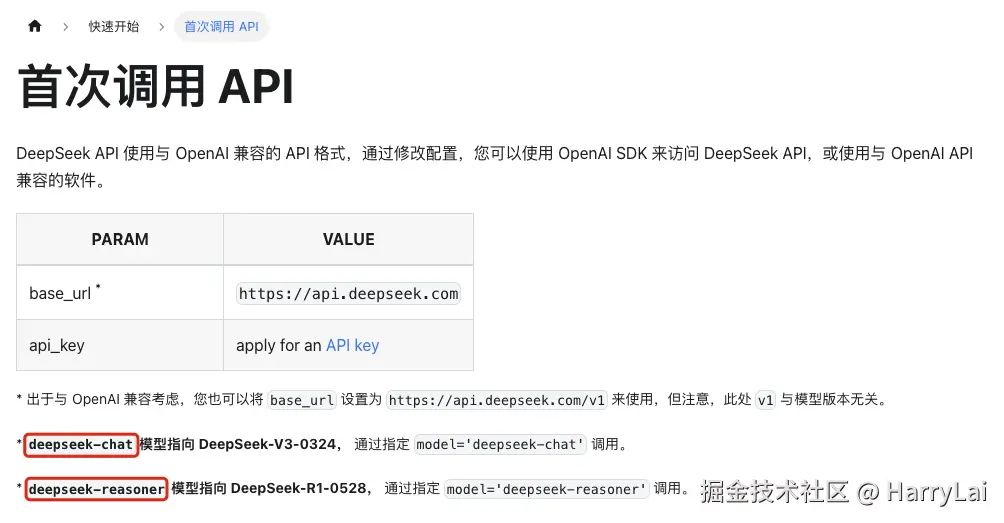Image resolution: width=1004 pixels, height=523 pixels.
Task: Click the chevron after 快速开始
Action: [161, 27]
